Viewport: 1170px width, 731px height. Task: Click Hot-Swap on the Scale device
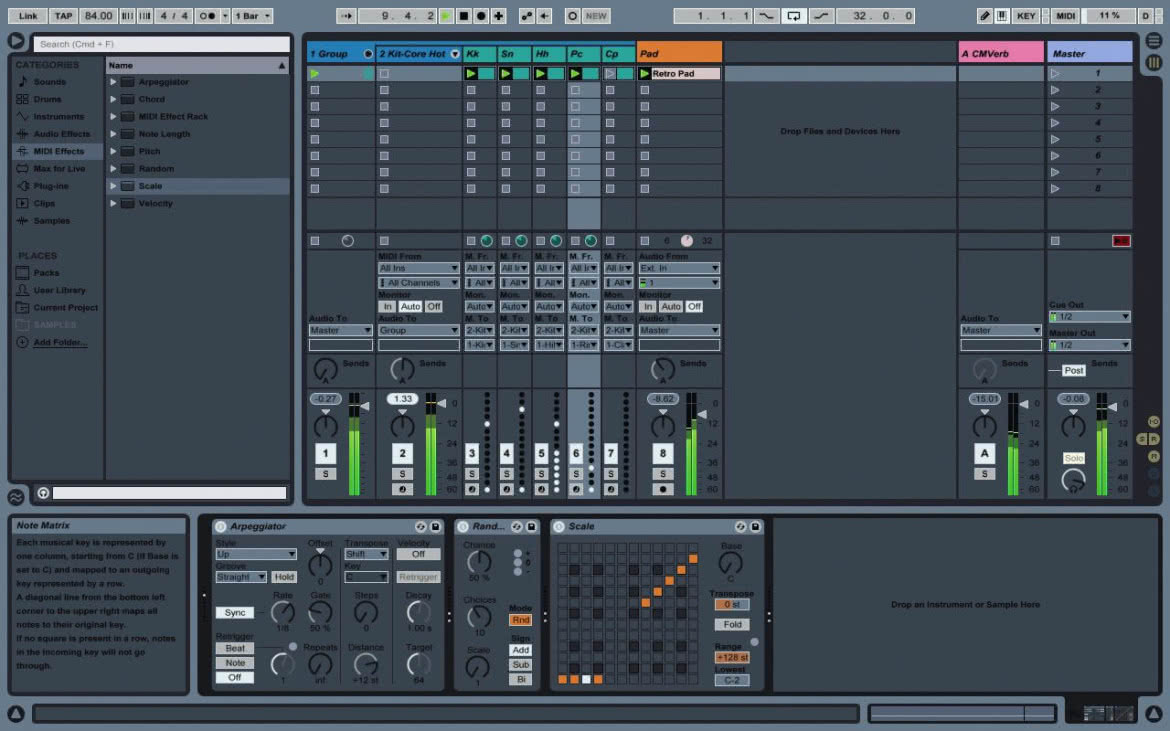[x=740, y=527]
